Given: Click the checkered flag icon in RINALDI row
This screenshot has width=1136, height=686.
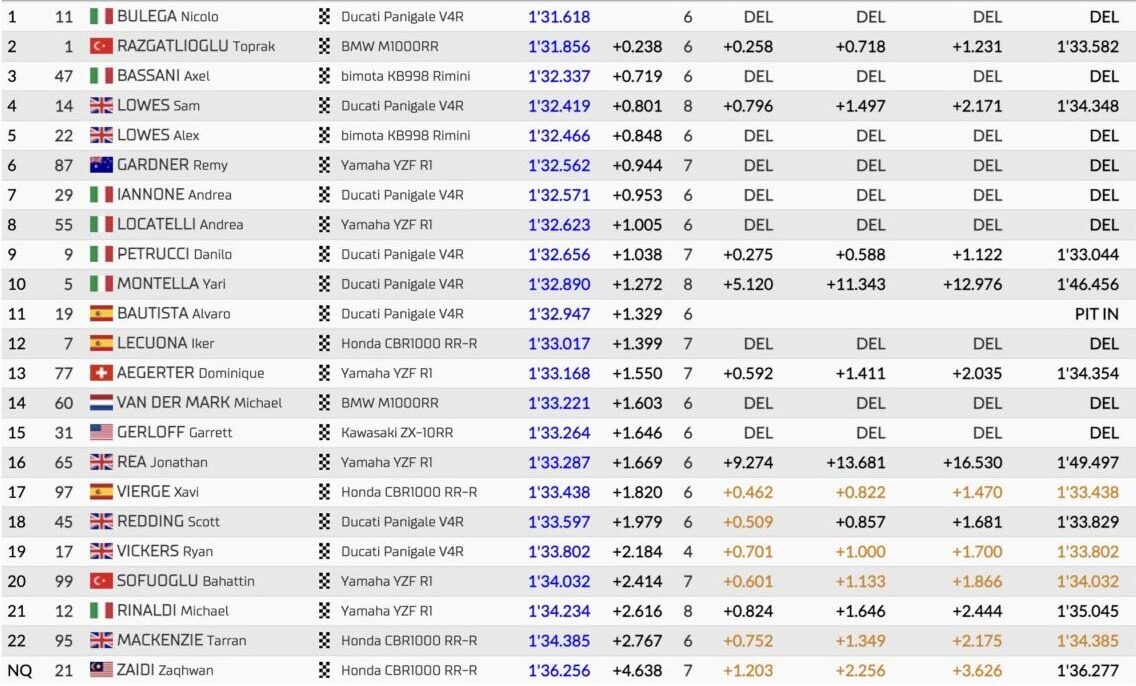Looking at the screenshot, I should pos(325,610).
